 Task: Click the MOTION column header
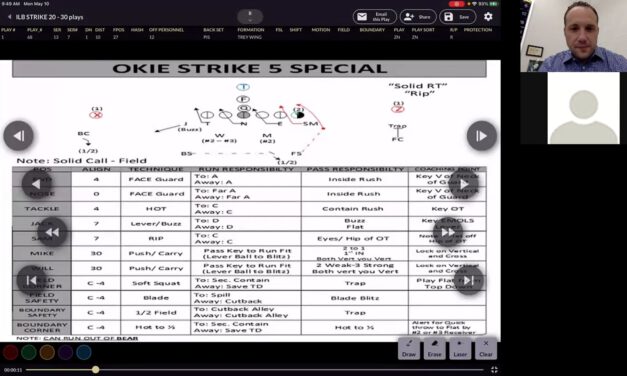321,30
